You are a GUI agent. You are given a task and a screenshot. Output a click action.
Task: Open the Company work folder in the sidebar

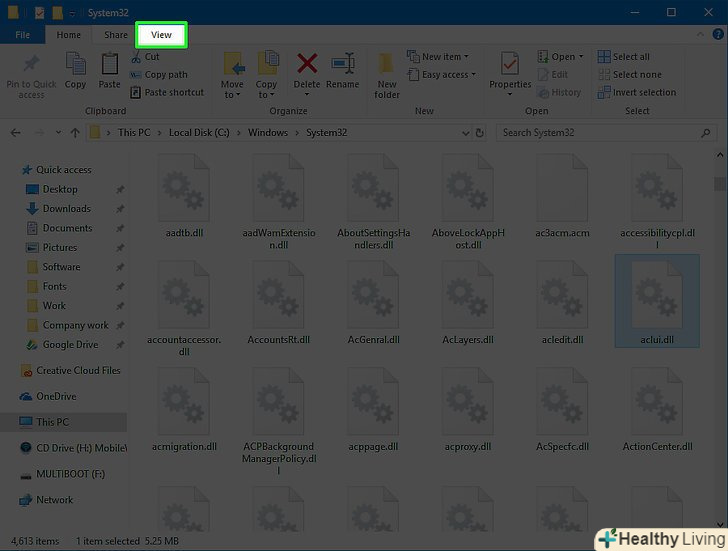tap(68, 325)
